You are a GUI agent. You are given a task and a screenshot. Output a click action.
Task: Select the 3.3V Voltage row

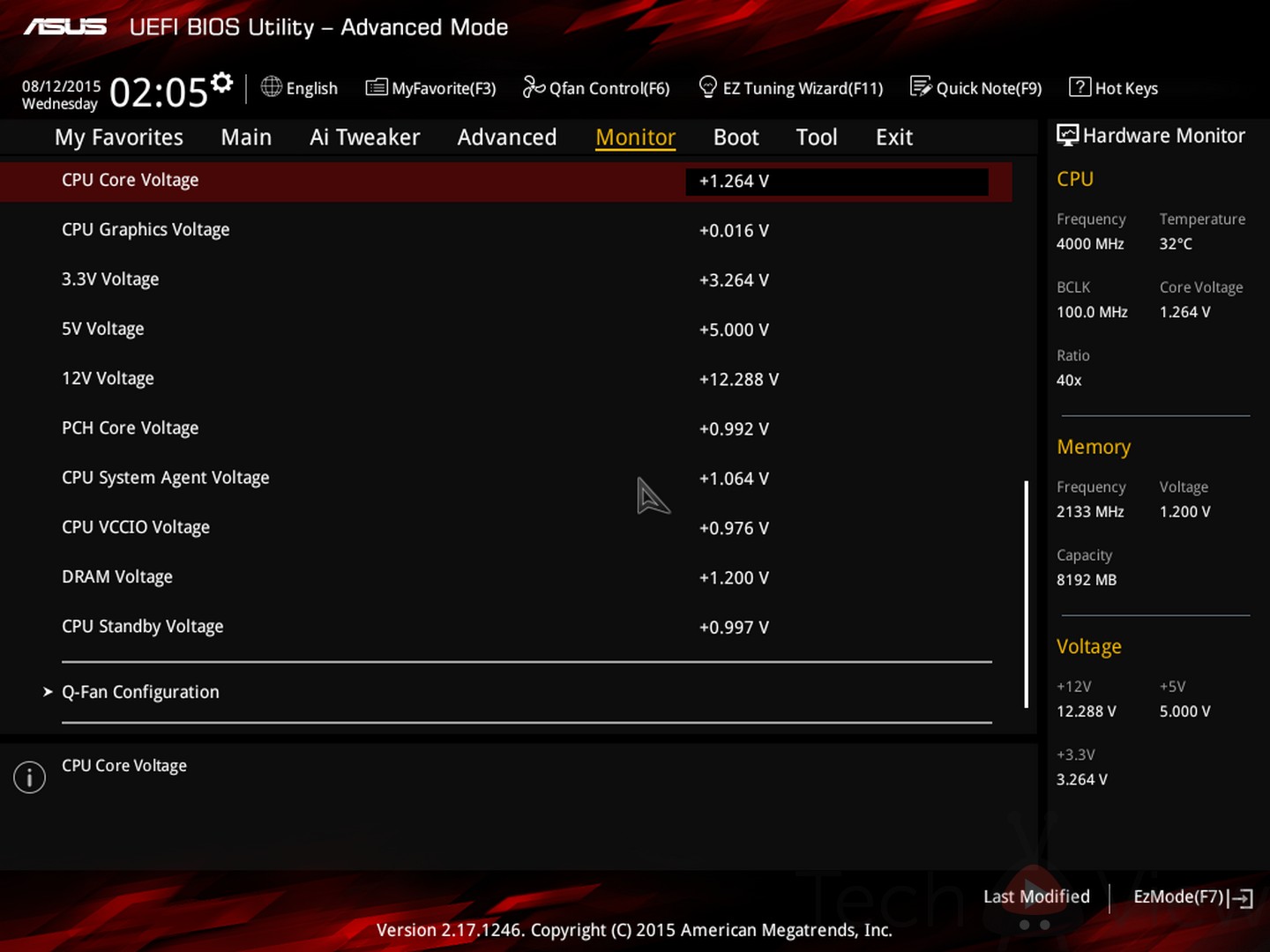point(506,279)
